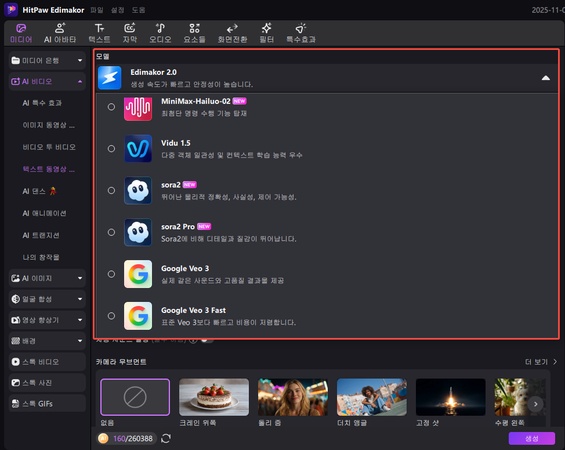Screen dimensions: 565x450
Task: Open the 도움 menu
Action: pyautogui.click(x=138, y=10)
